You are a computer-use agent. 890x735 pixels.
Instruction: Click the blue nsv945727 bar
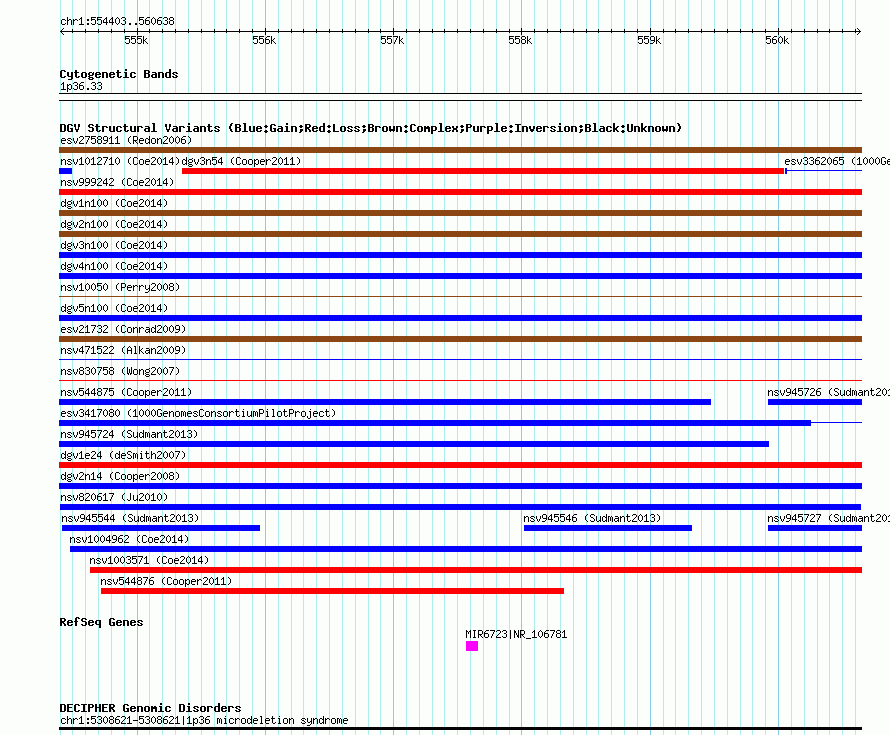click(x=815, y=528)
